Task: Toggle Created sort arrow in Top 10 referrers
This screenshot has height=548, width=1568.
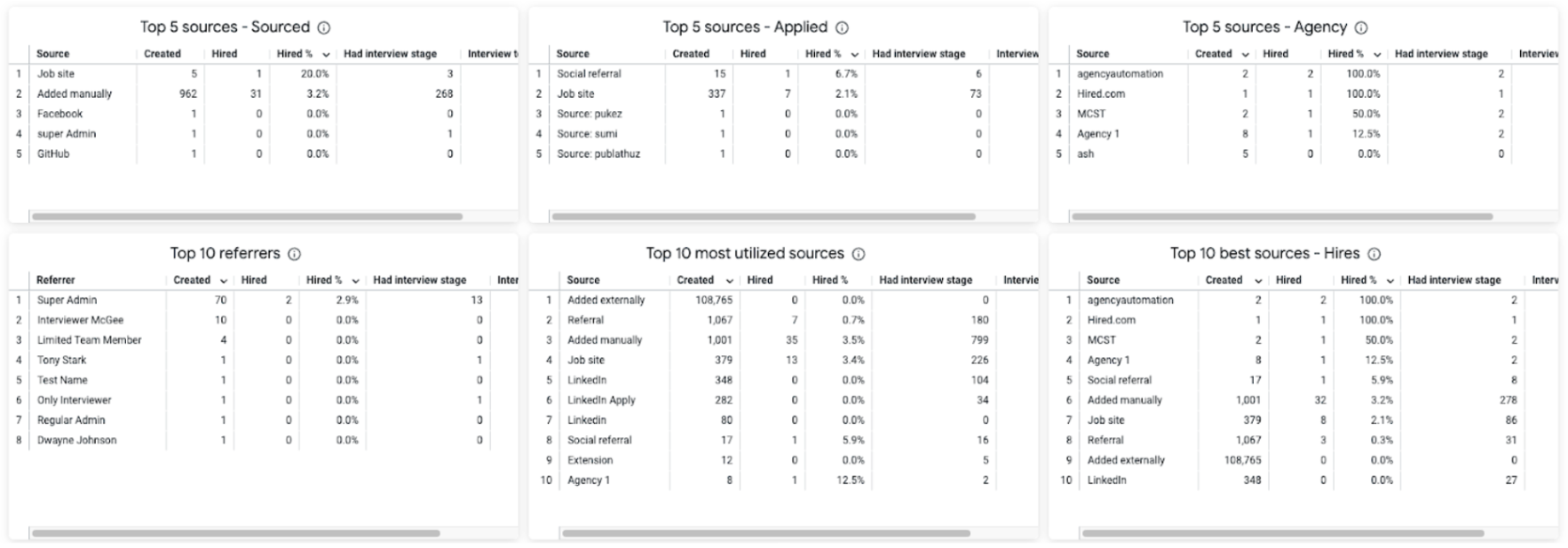Action: [x=223, y=281]
